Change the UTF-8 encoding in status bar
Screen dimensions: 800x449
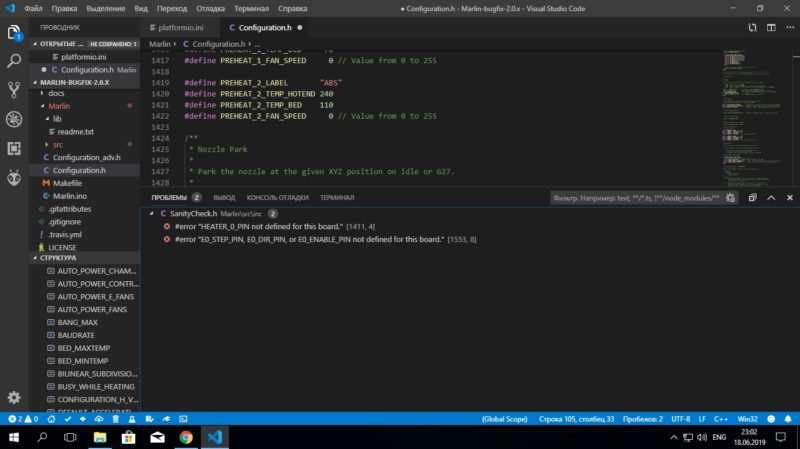point(681,419)
